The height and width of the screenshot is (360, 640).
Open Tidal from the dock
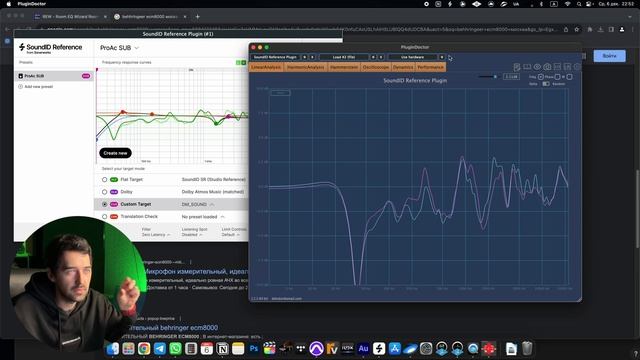301,349
